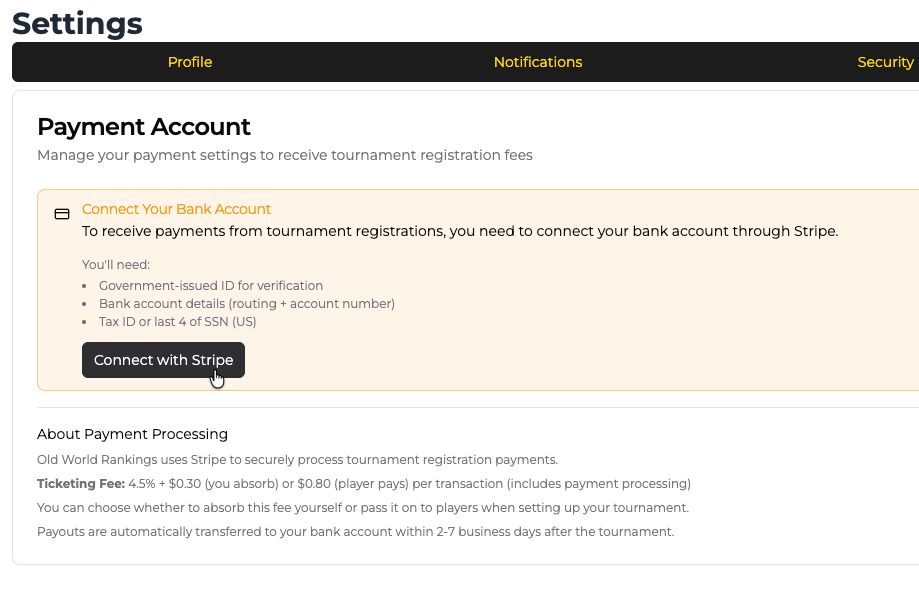Click the Stripe payment processing sentence
Screen dimensions: 919x596
point(296,459)
